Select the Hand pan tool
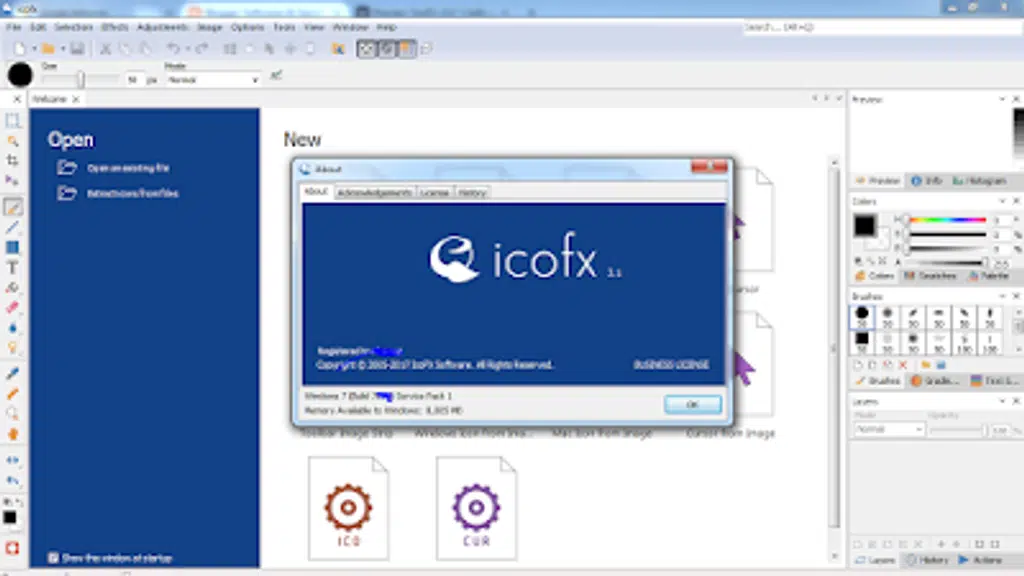This screenshot has width=1024, height=576. point(12,434)
